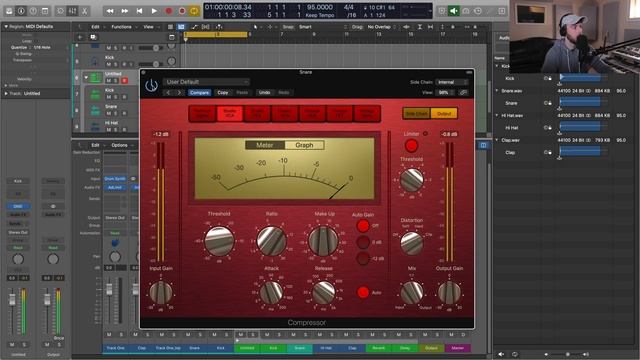Screen dimensions: 640x360
Task: Toggle the yellow Cycle mode button
Action: 194,11
